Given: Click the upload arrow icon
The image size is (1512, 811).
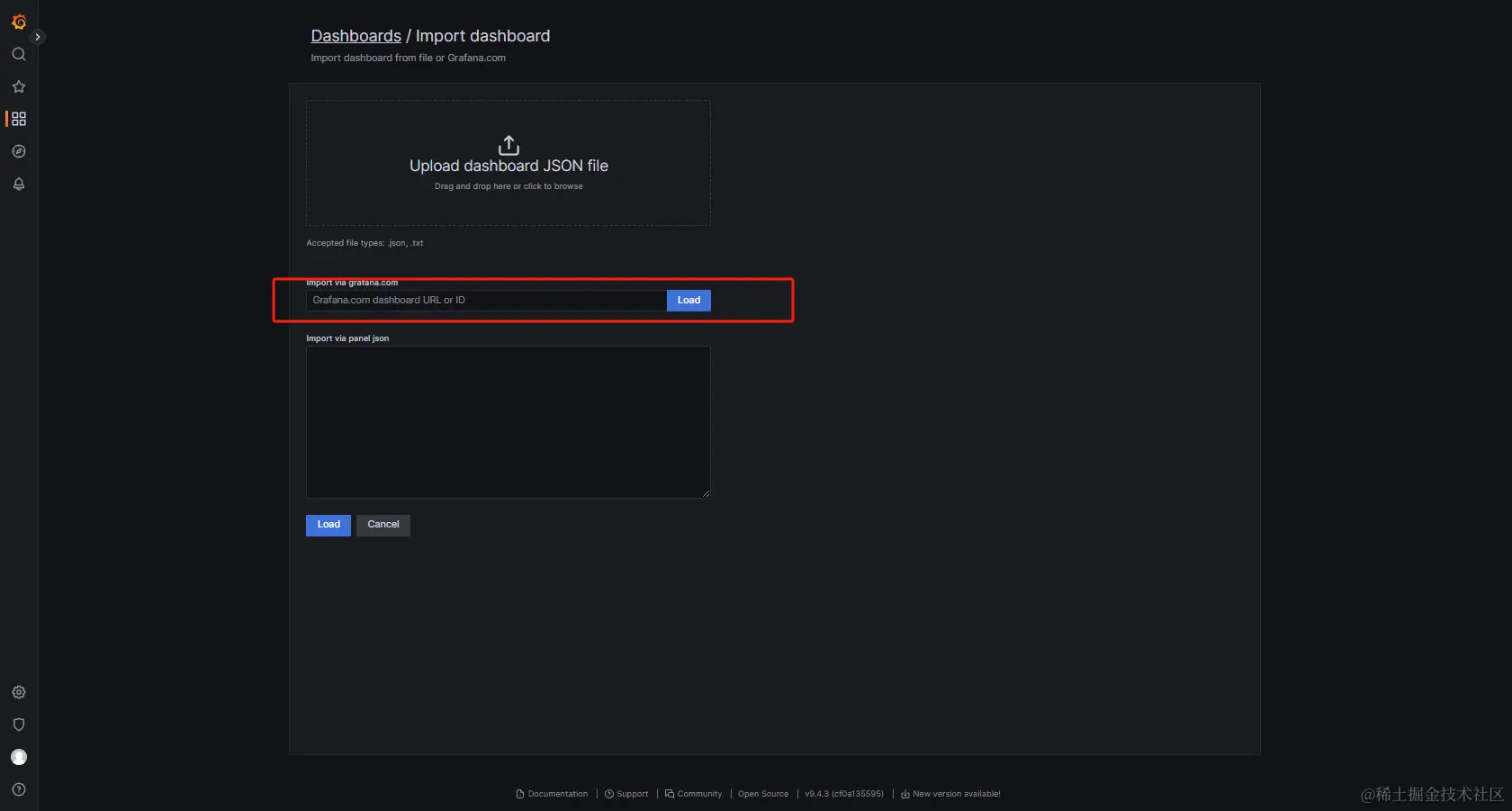Looking at the screenshot, I should click(x=508, y=145).
